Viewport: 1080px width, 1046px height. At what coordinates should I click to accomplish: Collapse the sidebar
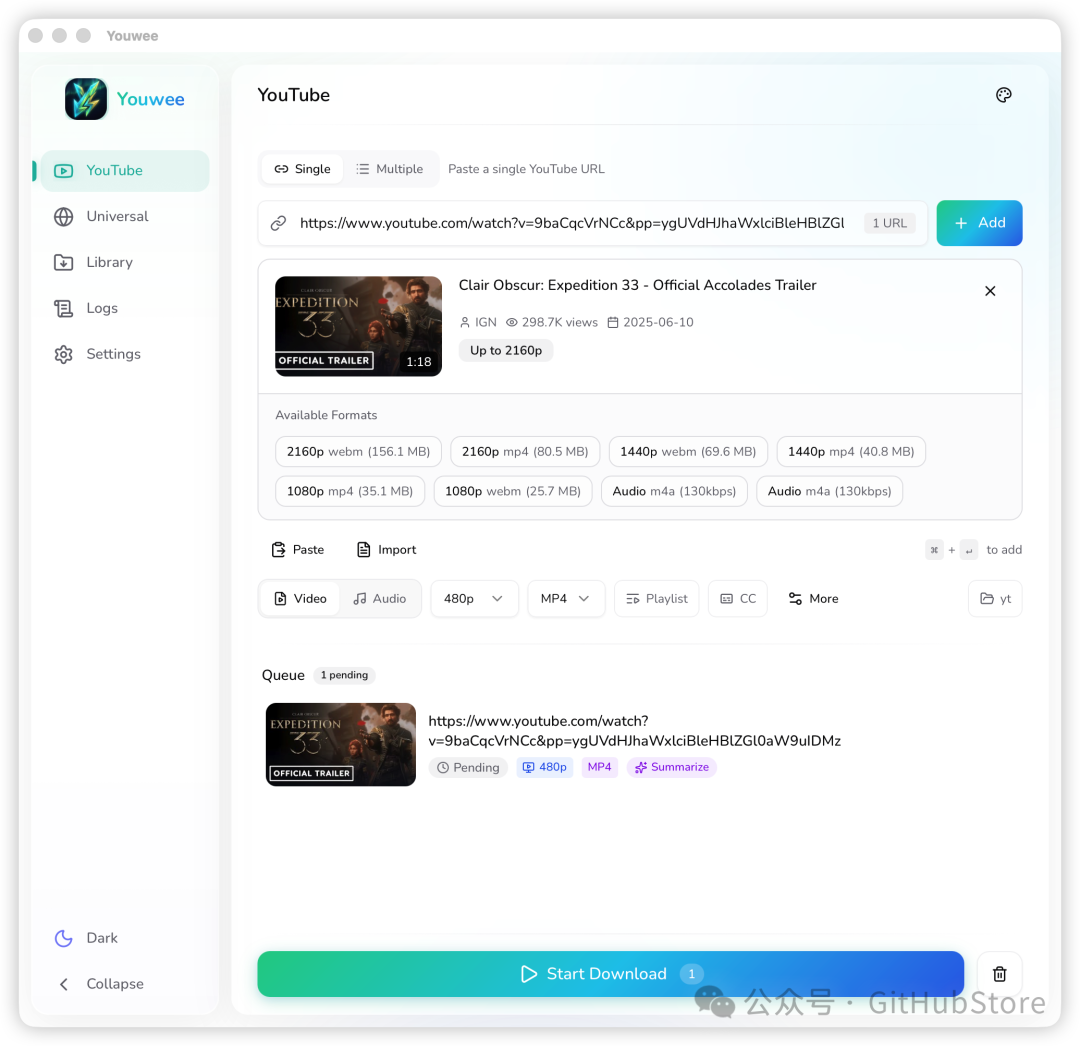click(125, 984)
